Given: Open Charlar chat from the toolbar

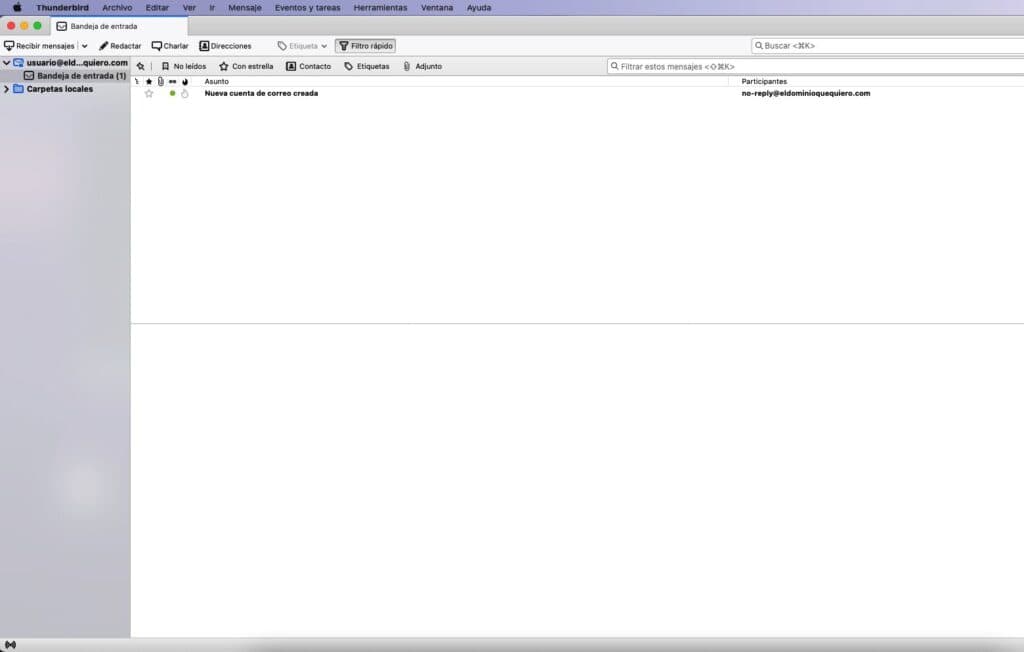Looking at the screenshot, I should (x=170, y=46).
